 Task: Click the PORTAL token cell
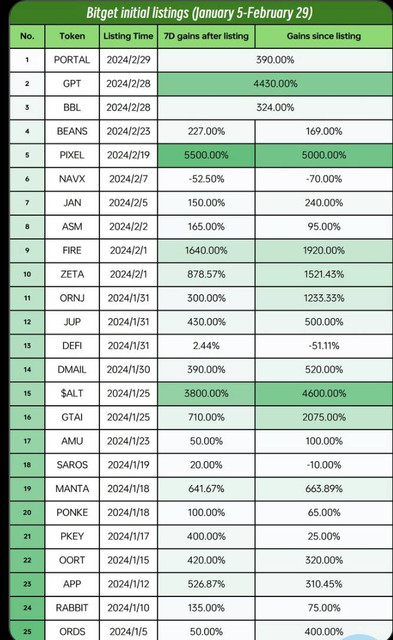coord(72,60)
